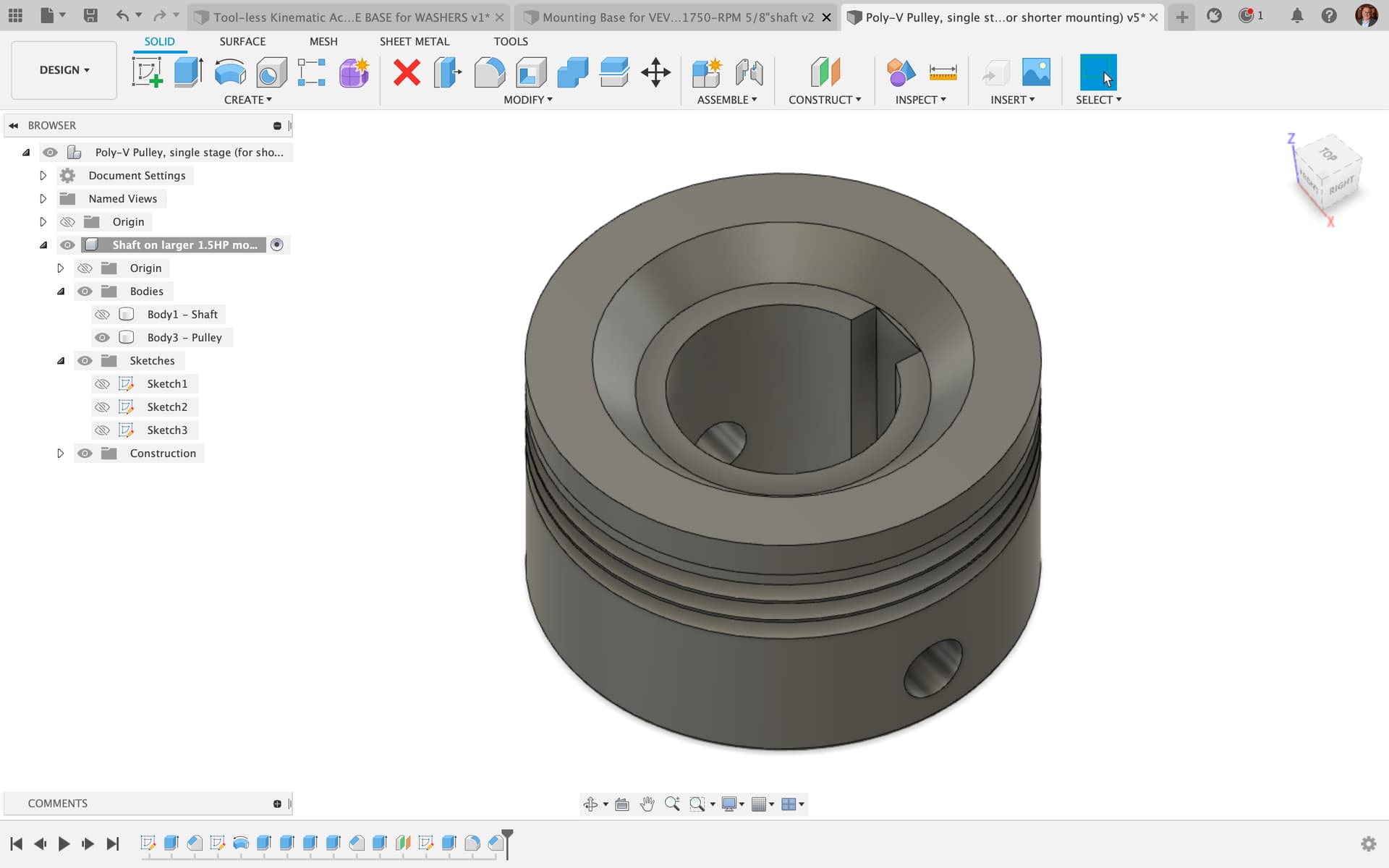Select the Offset Face tool
This screenshot has height=868, width=1389.
click(614, 72)
